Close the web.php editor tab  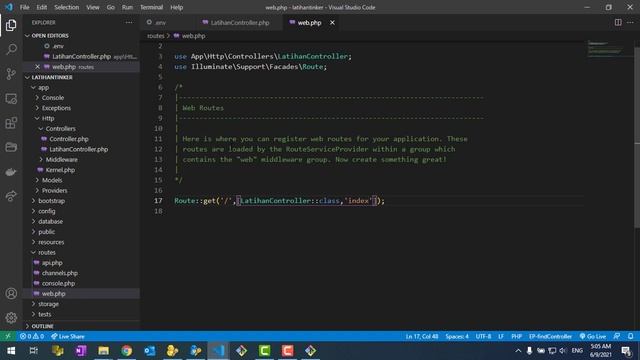[332, 22]
